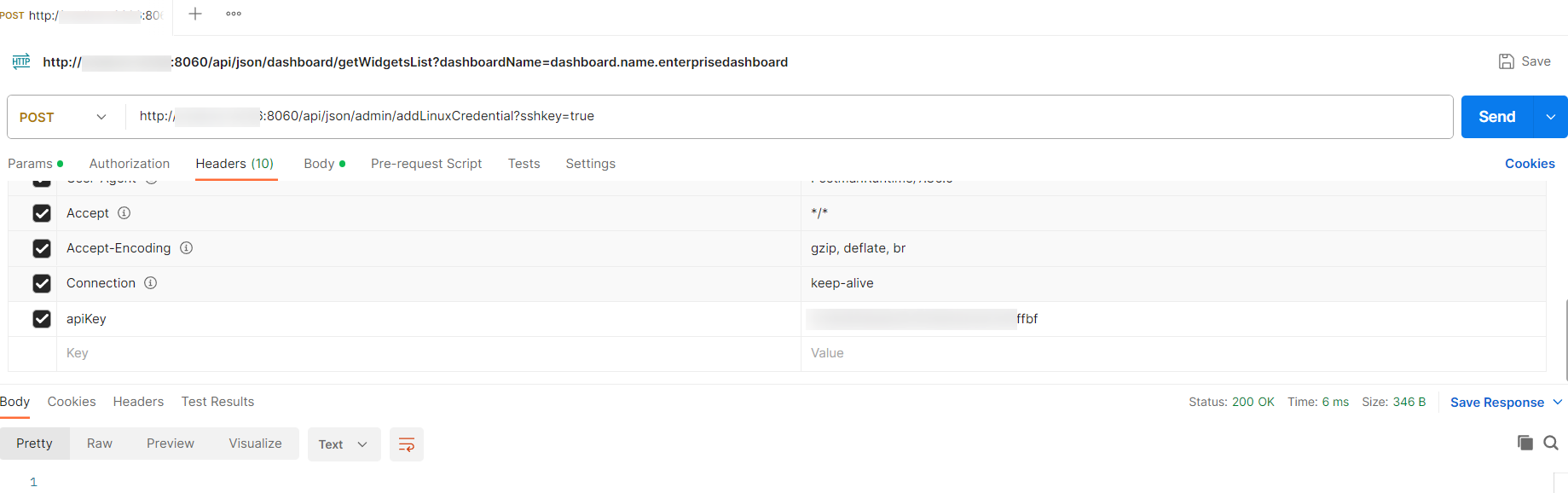This screenshot has width=1568, height=493.
Task: Click the wrap lines icon in response toolbar
Action: point(407,444)
